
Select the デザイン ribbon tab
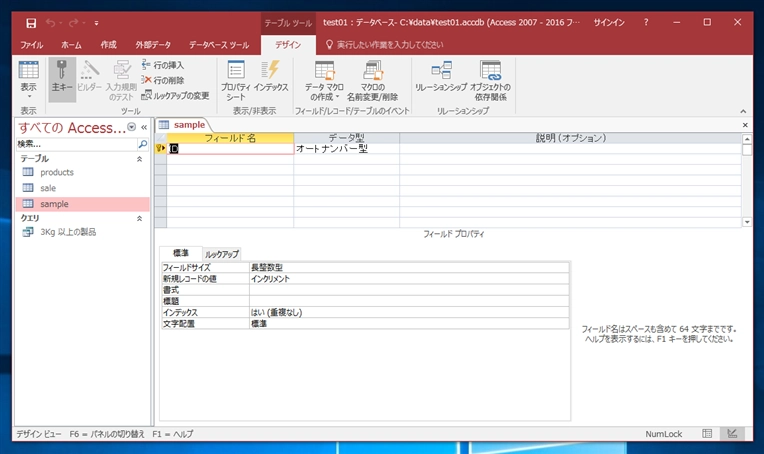coord(288,45)
